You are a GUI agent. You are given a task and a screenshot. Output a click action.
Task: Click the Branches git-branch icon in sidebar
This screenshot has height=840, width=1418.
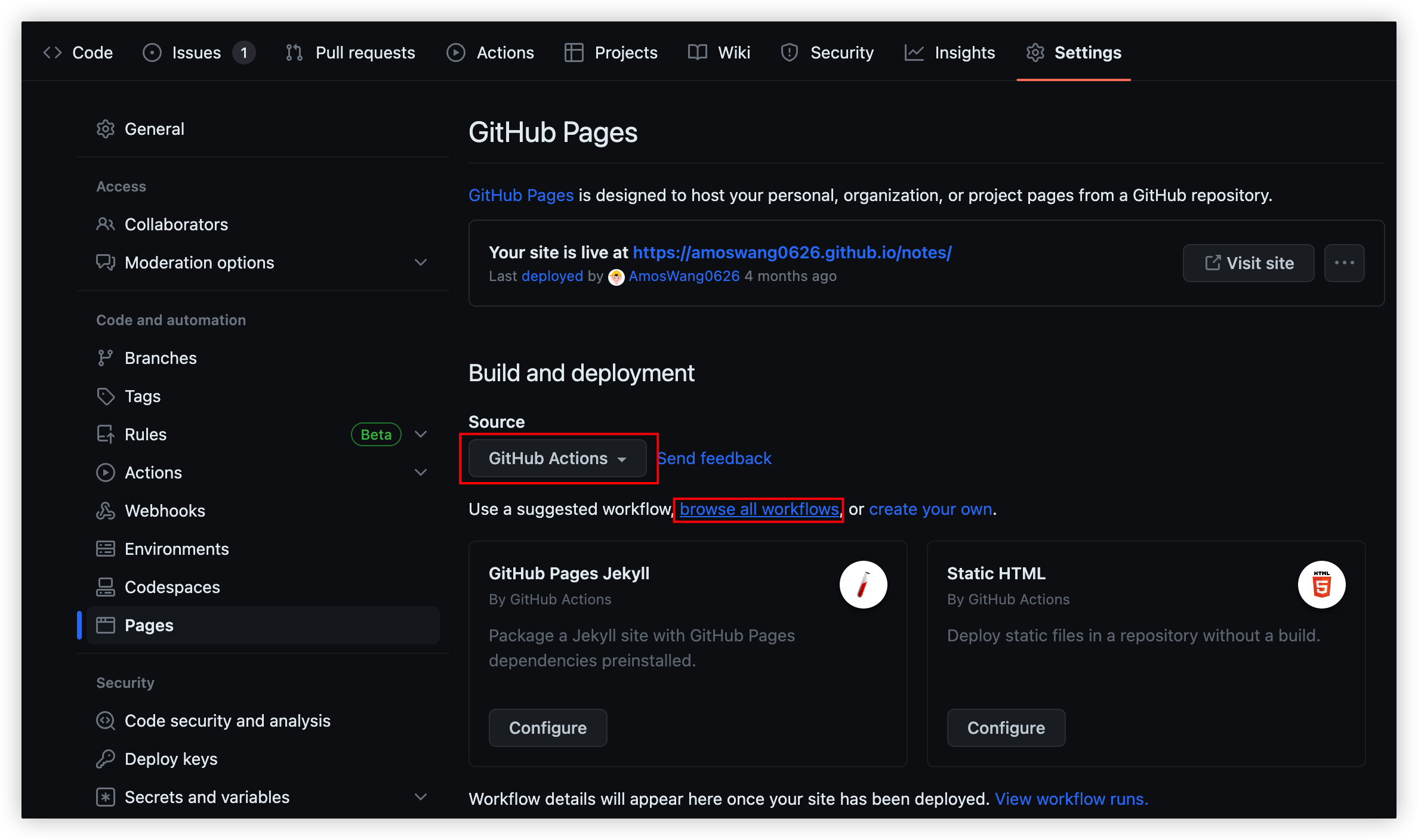105,358
